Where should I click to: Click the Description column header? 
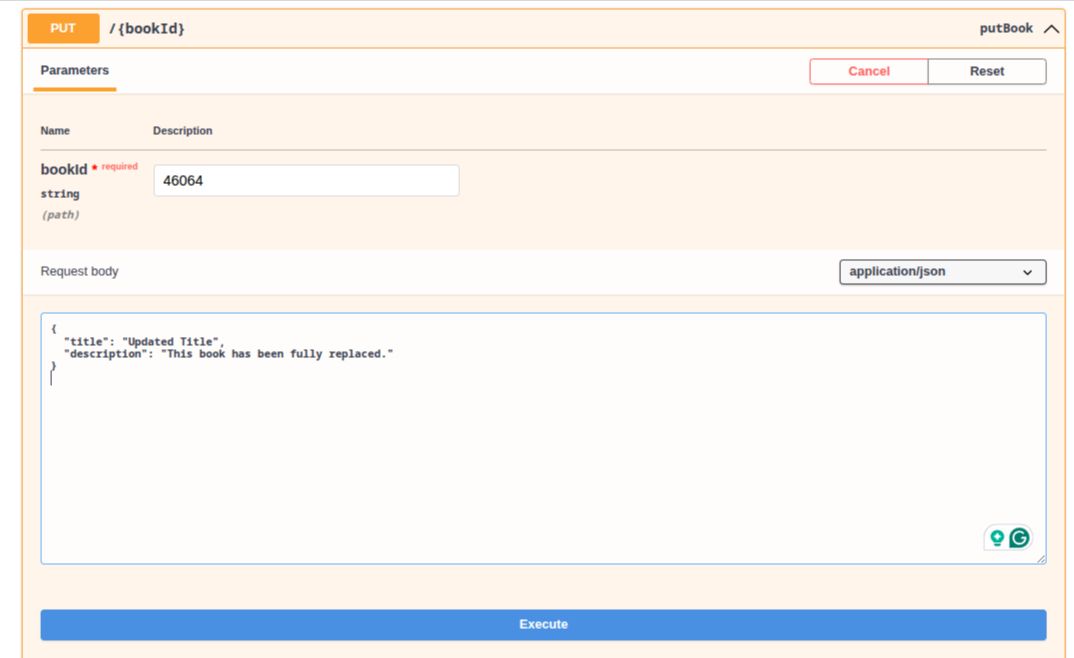pos(182,131)
